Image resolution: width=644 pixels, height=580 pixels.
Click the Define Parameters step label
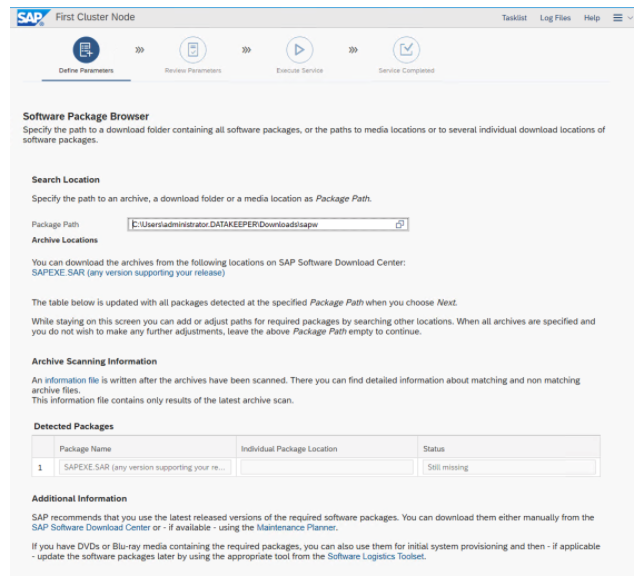tap(86, 71)
